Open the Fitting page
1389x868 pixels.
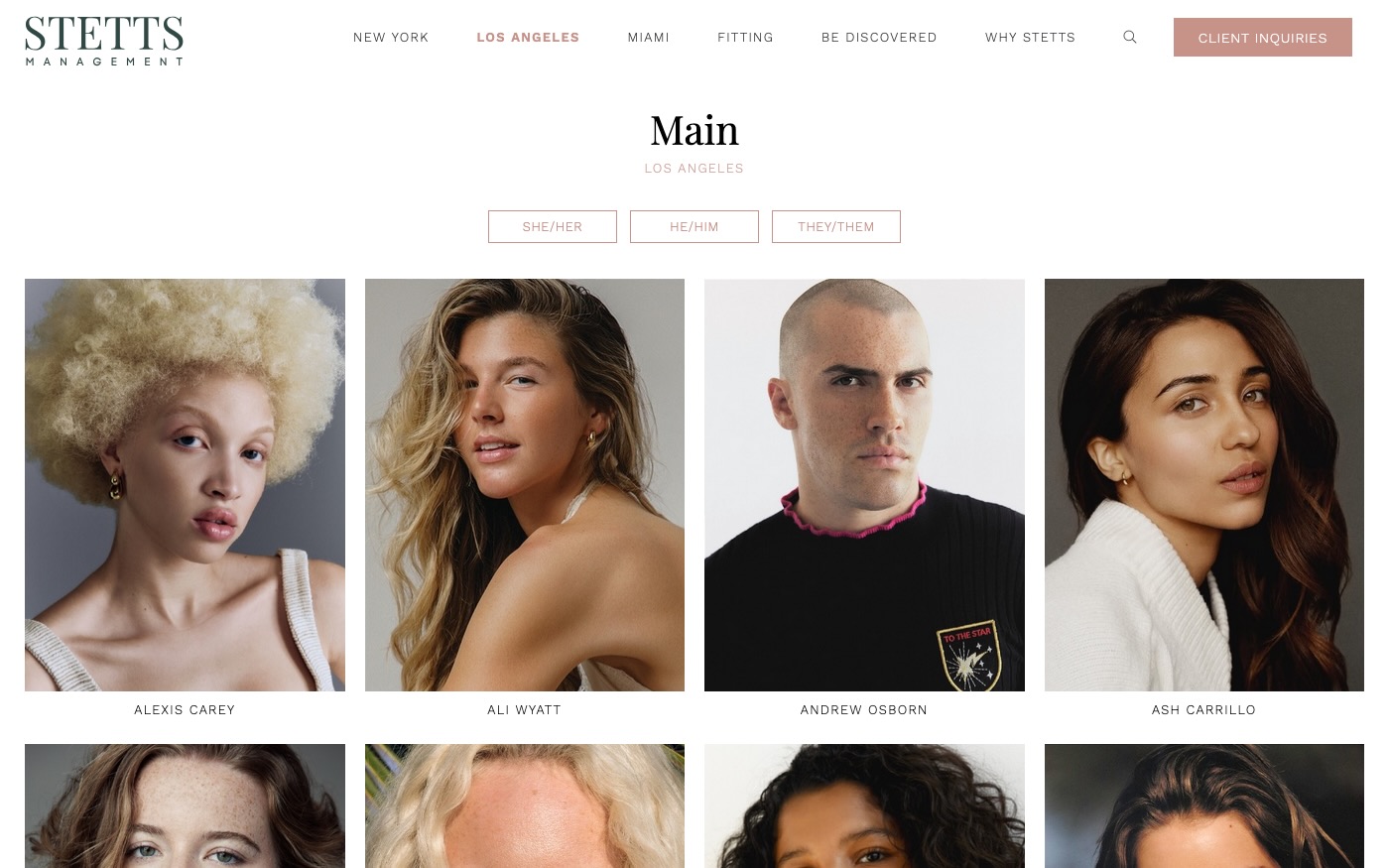pyautogui.click(x=745, y=37)
